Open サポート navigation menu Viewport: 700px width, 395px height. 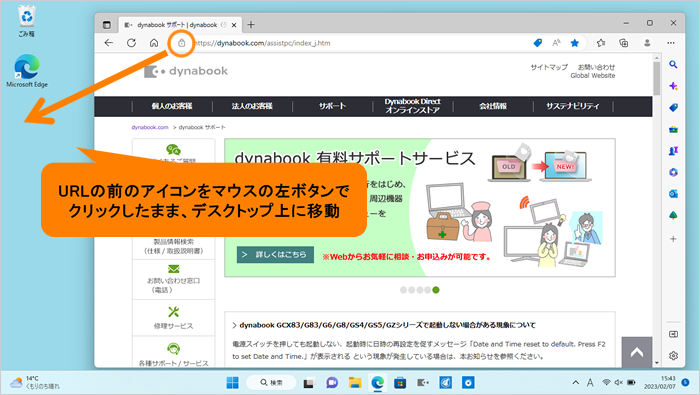332,106
